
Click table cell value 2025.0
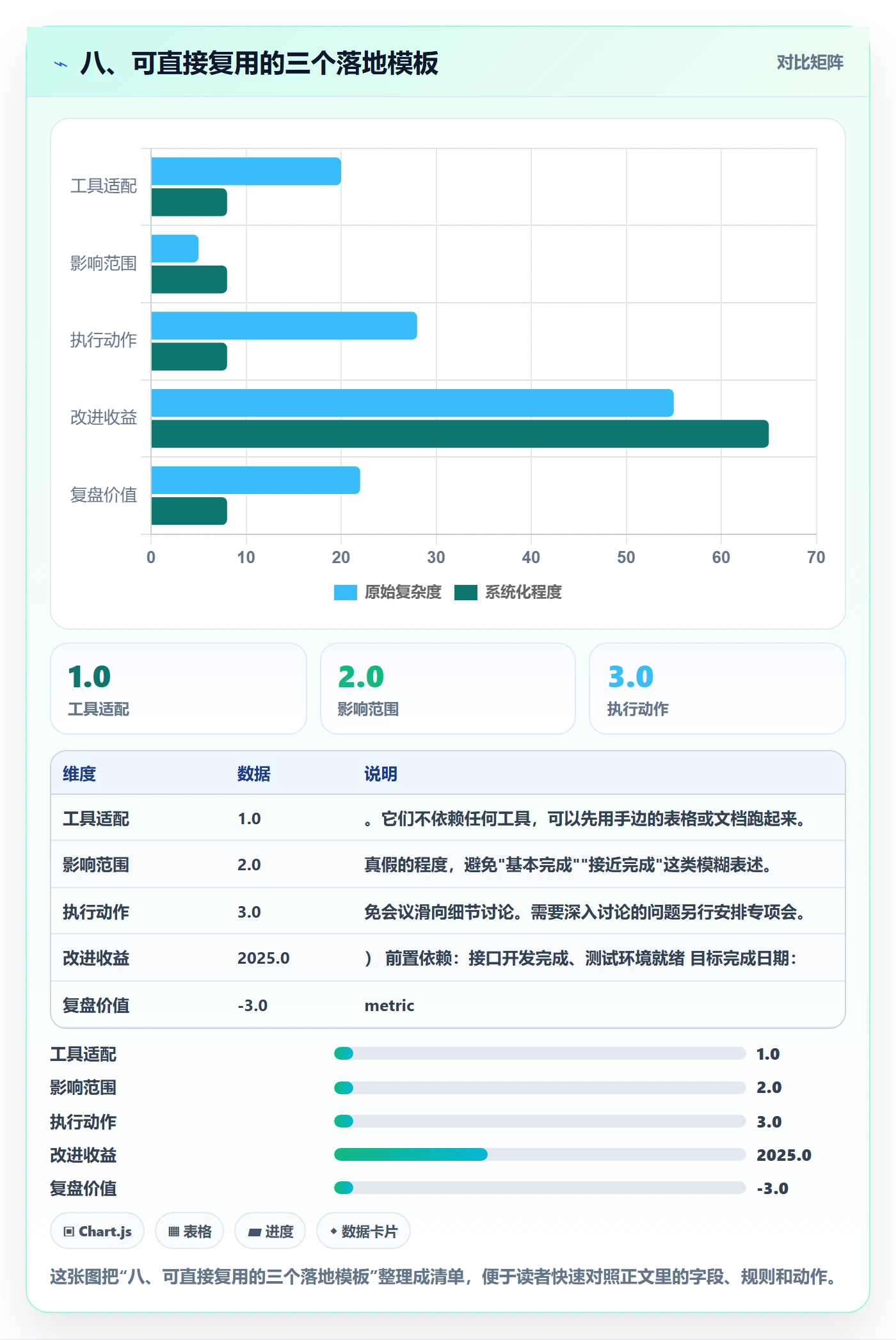pos(264,958)
